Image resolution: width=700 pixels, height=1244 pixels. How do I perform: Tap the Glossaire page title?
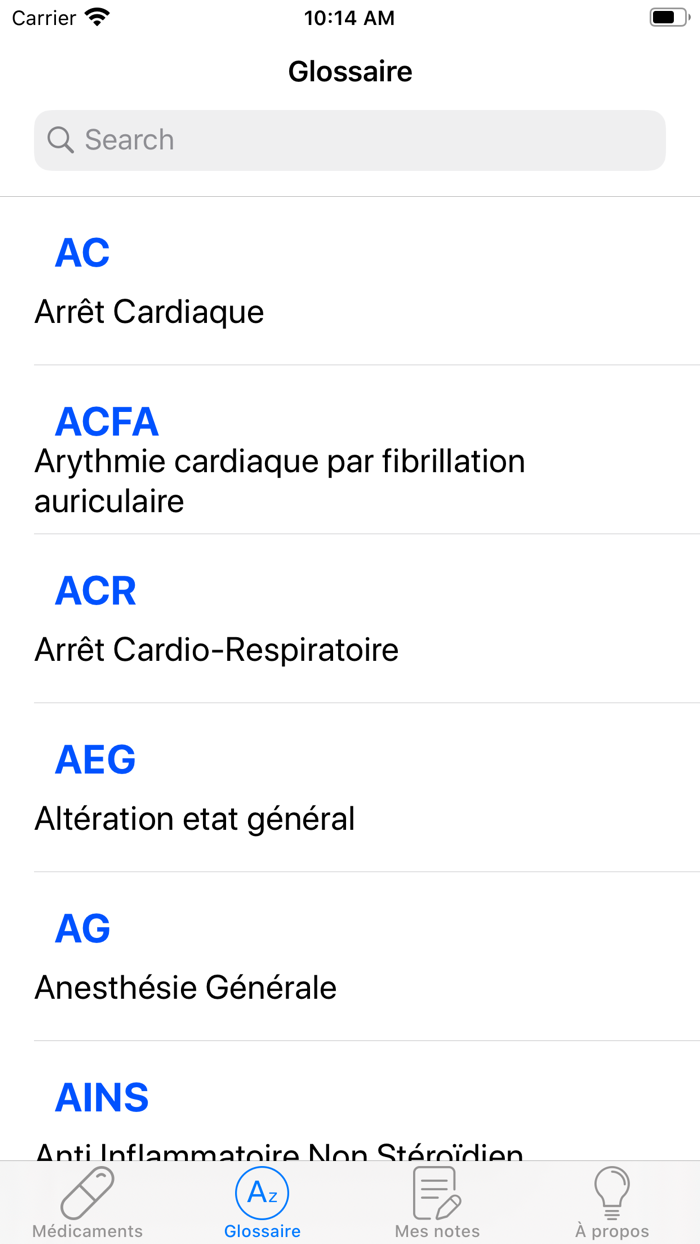click(x=350, y=71)
